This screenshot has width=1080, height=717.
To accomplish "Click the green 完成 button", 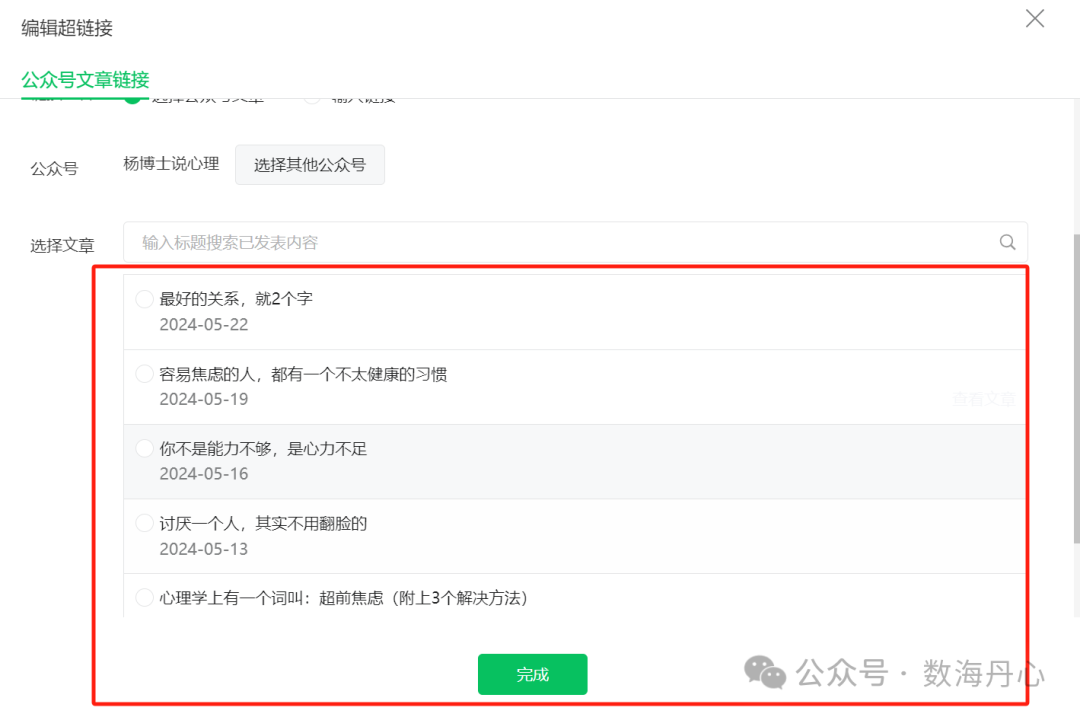I will tap(532, 674).
